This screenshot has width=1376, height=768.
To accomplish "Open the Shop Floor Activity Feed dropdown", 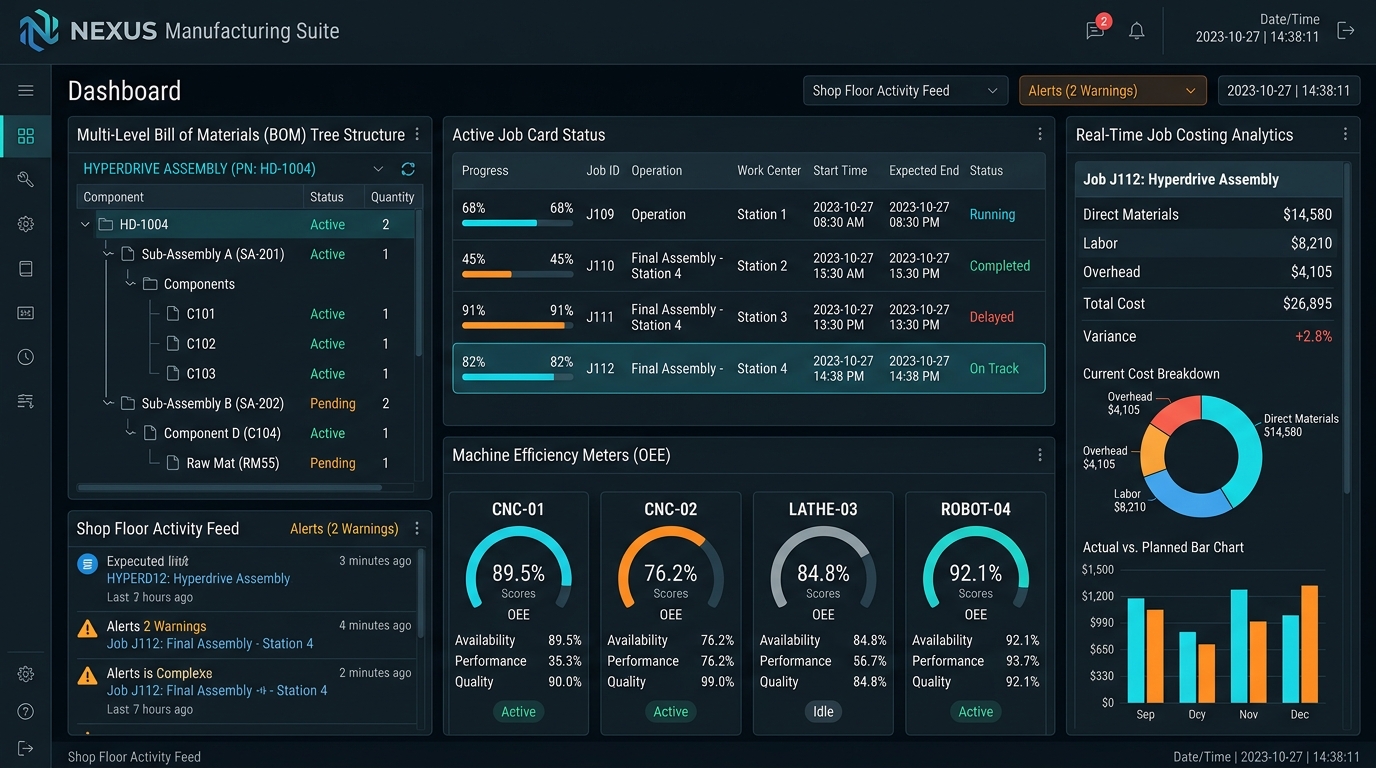I will [906, 91].
